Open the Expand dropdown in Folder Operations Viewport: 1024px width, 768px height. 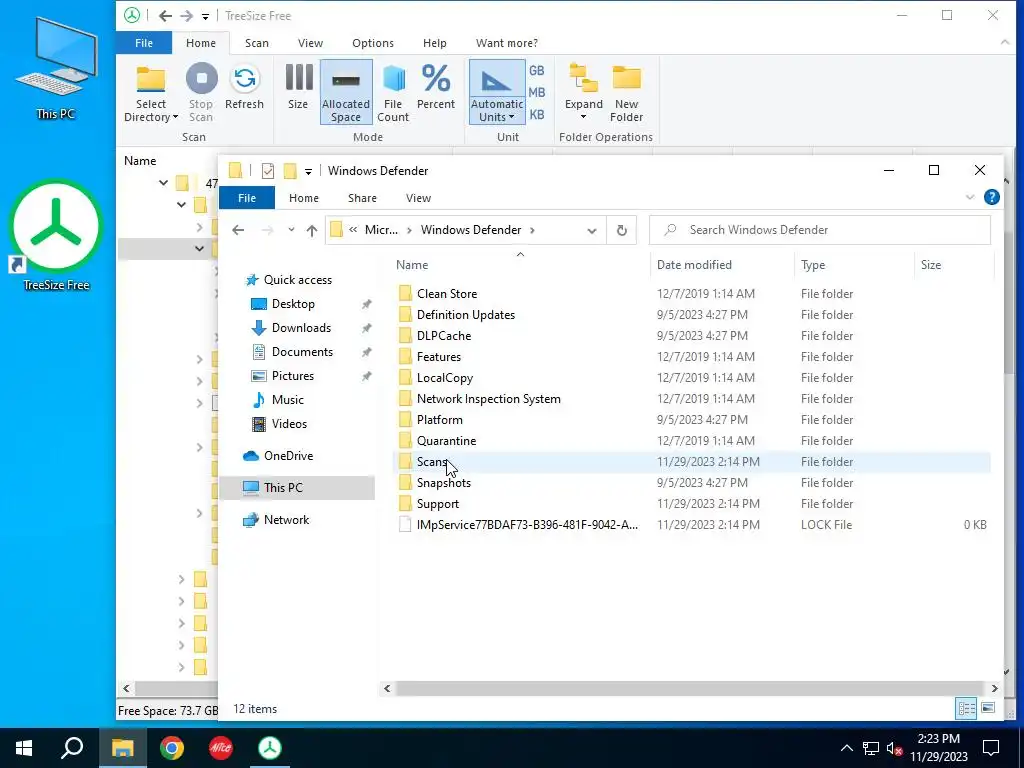pos(584,93)
